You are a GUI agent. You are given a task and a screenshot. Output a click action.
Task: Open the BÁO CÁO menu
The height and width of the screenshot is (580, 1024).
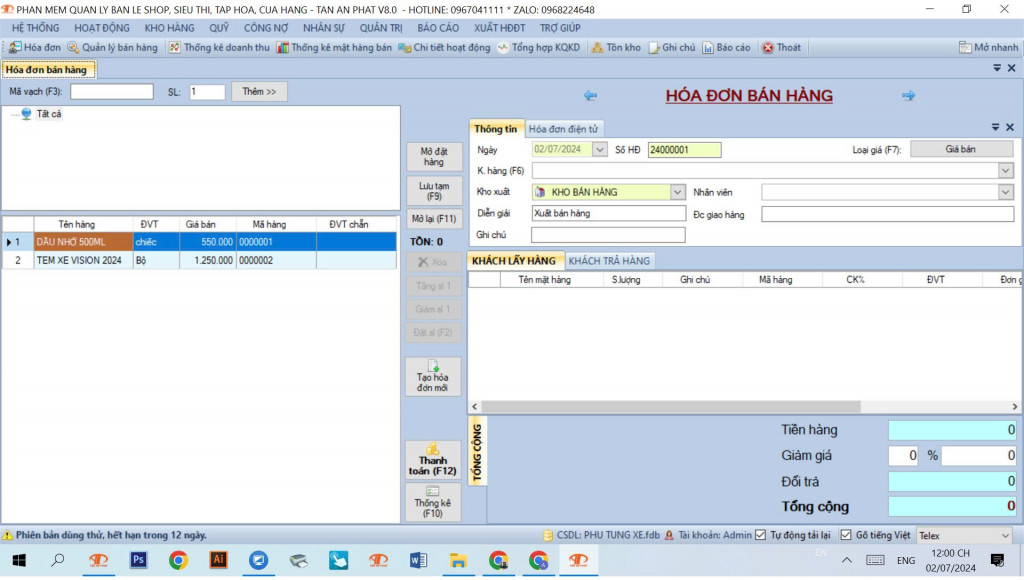click(x=438, y=28)
